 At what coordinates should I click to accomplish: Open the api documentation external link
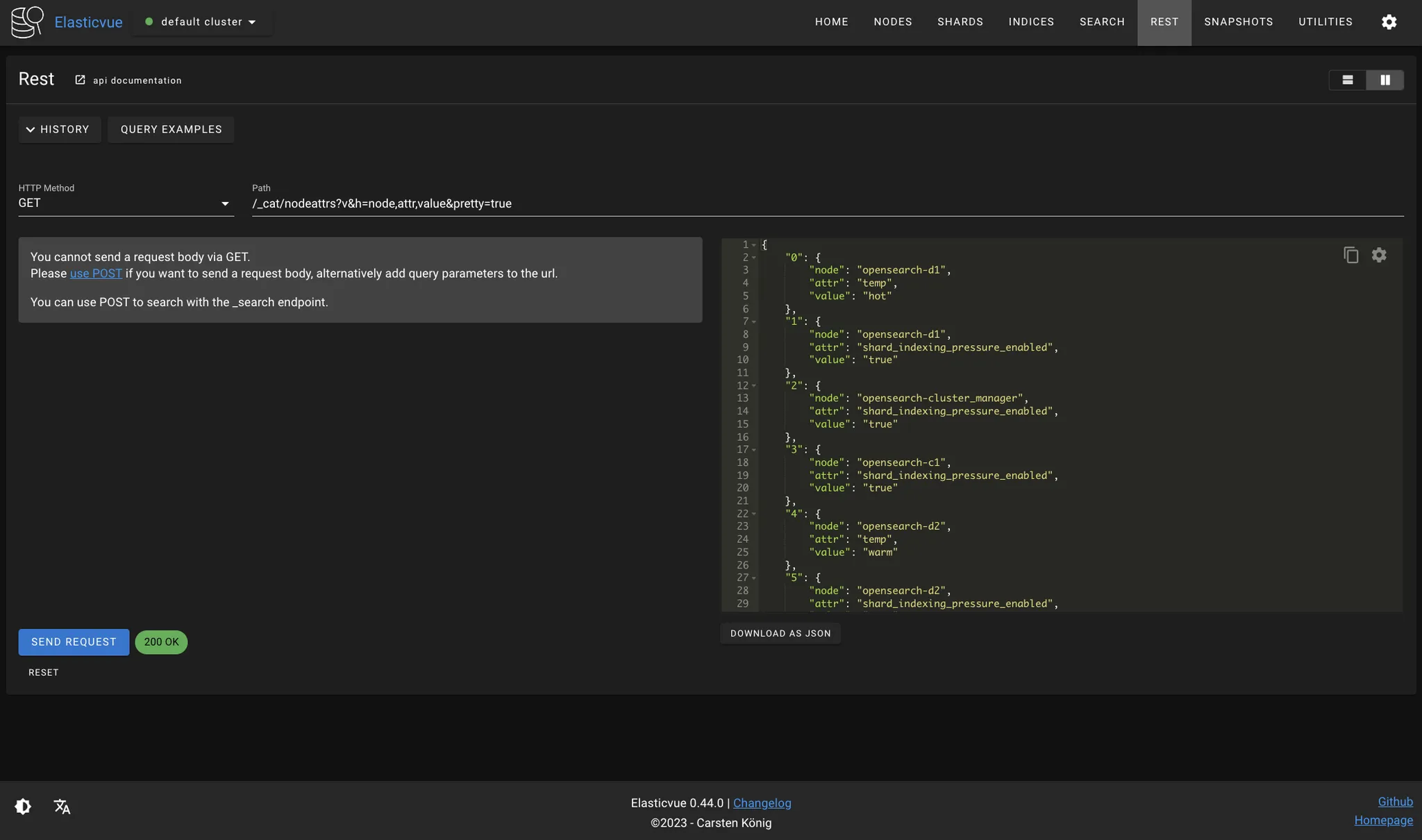pos(129,81)
